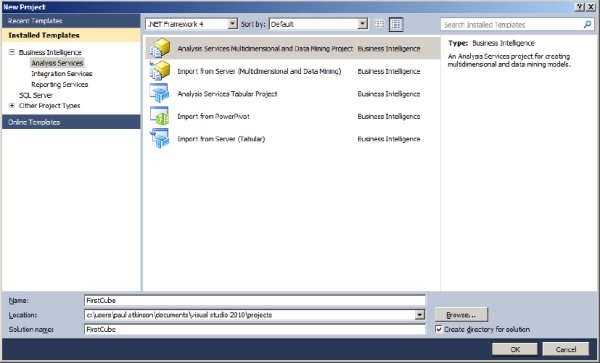Select Analysis Services Multidimensional project icon
This screenshot has height=363, width=600.
point(160,48)
